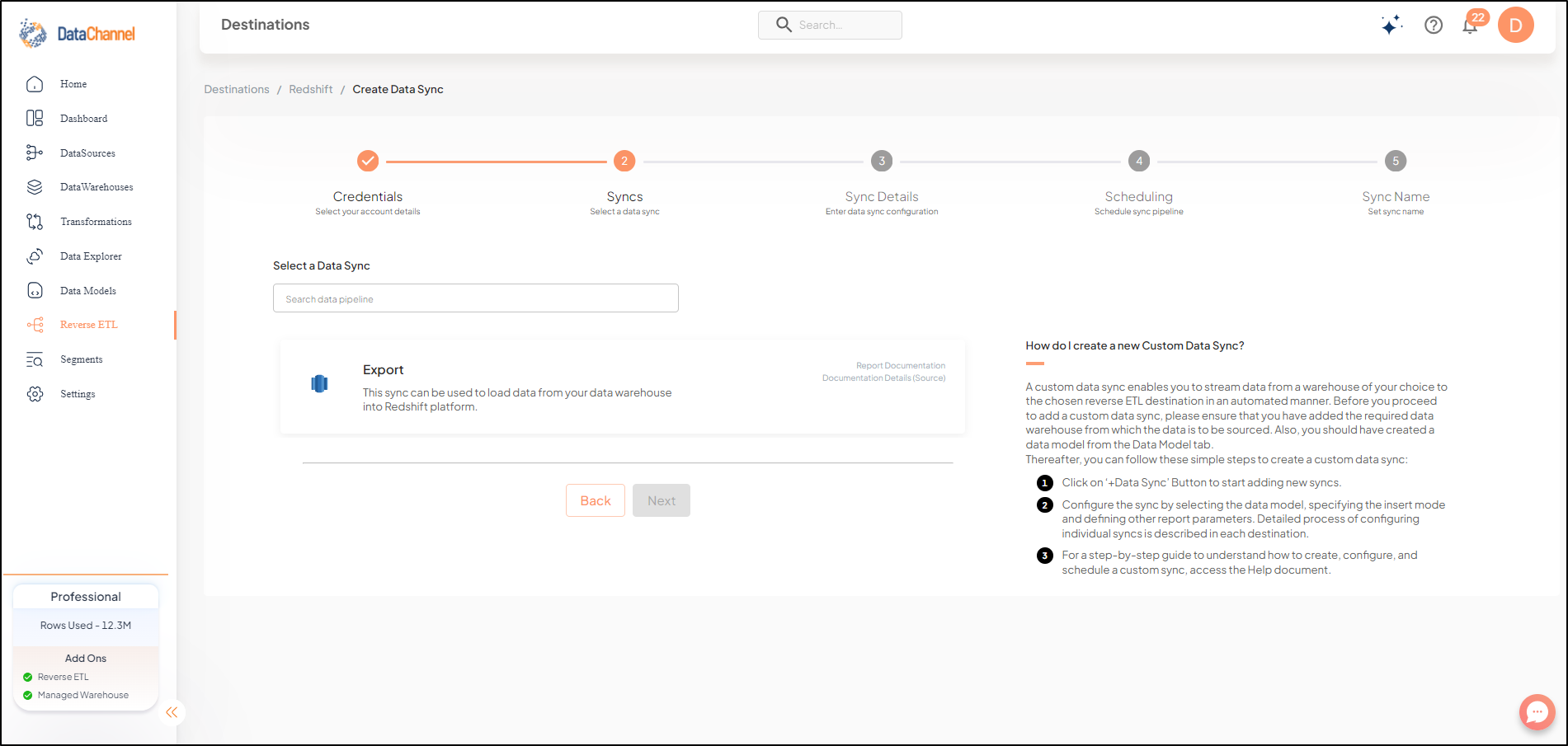Collapse the sidebar with double chevron
This screenshot has height=746, width=1568.
tap(172, 712)
